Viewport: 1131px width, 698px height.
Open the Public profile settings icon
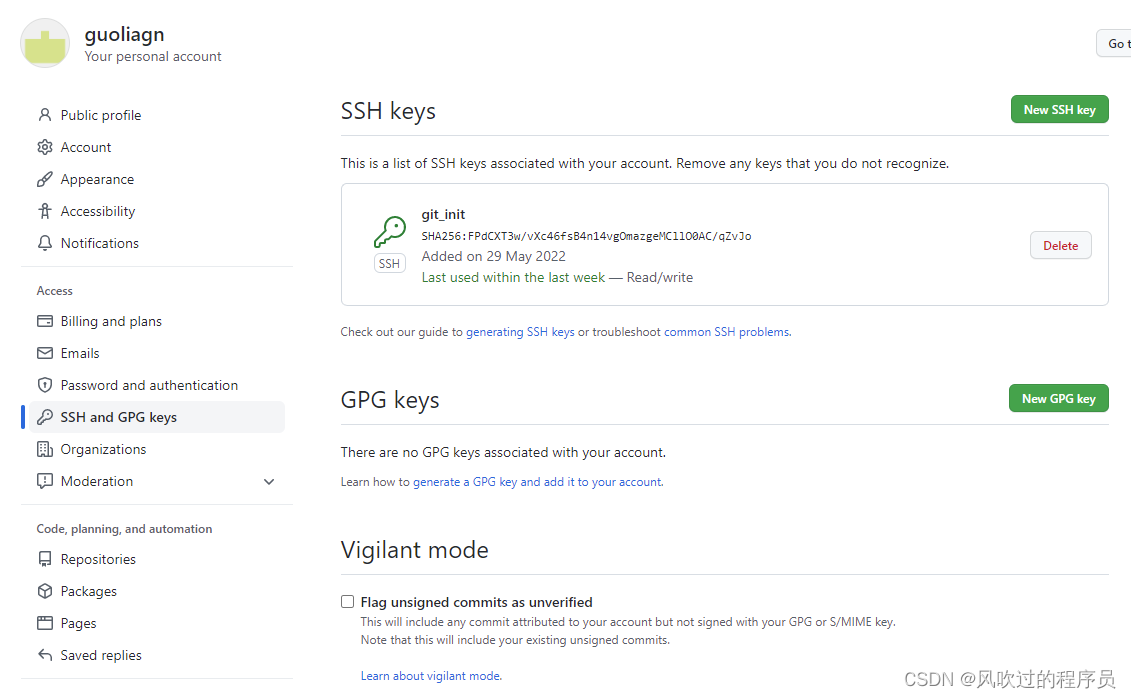(x=46, y=114)
